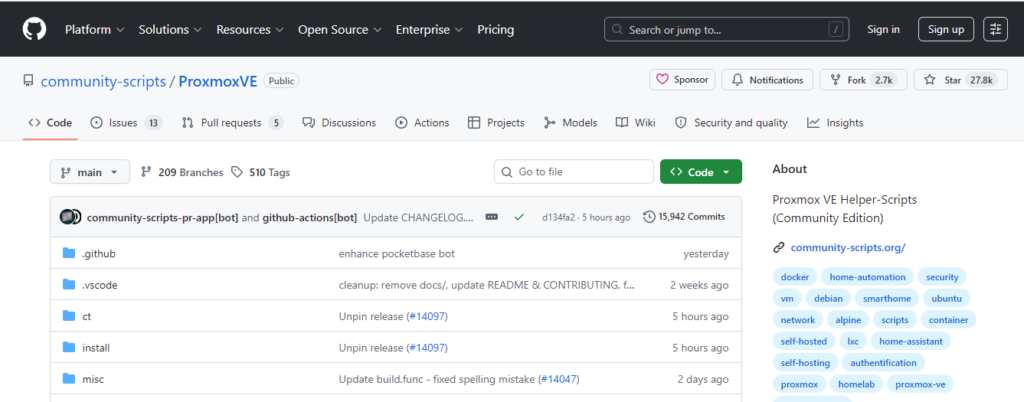Open the appearance settings icon in header
The image size is (1024, 402).
995,29
